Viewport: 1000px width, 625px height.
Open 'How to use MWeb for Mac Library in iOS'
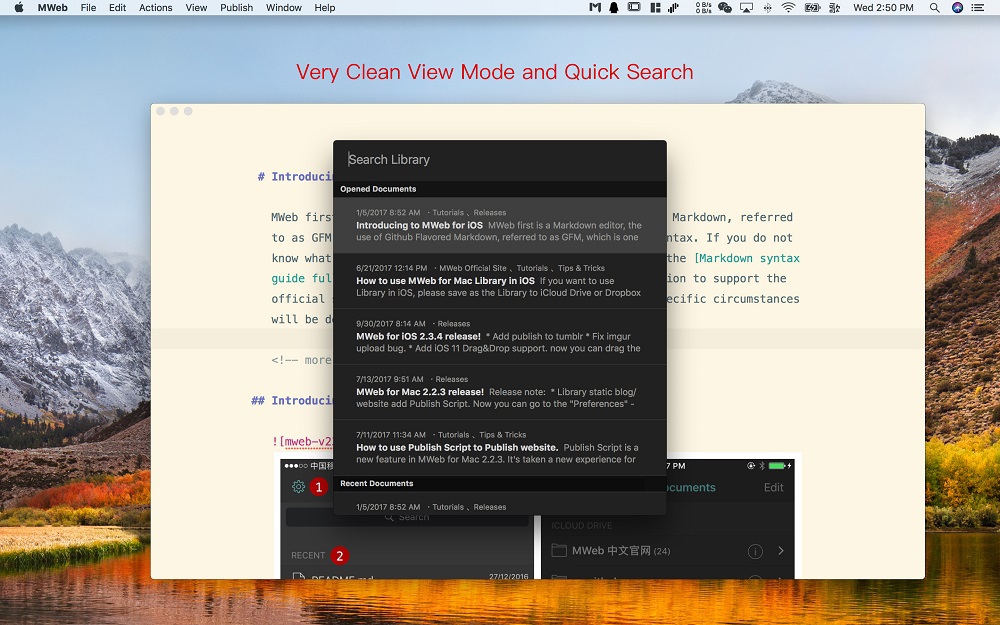pyautogui.click(x=499, y=281)
